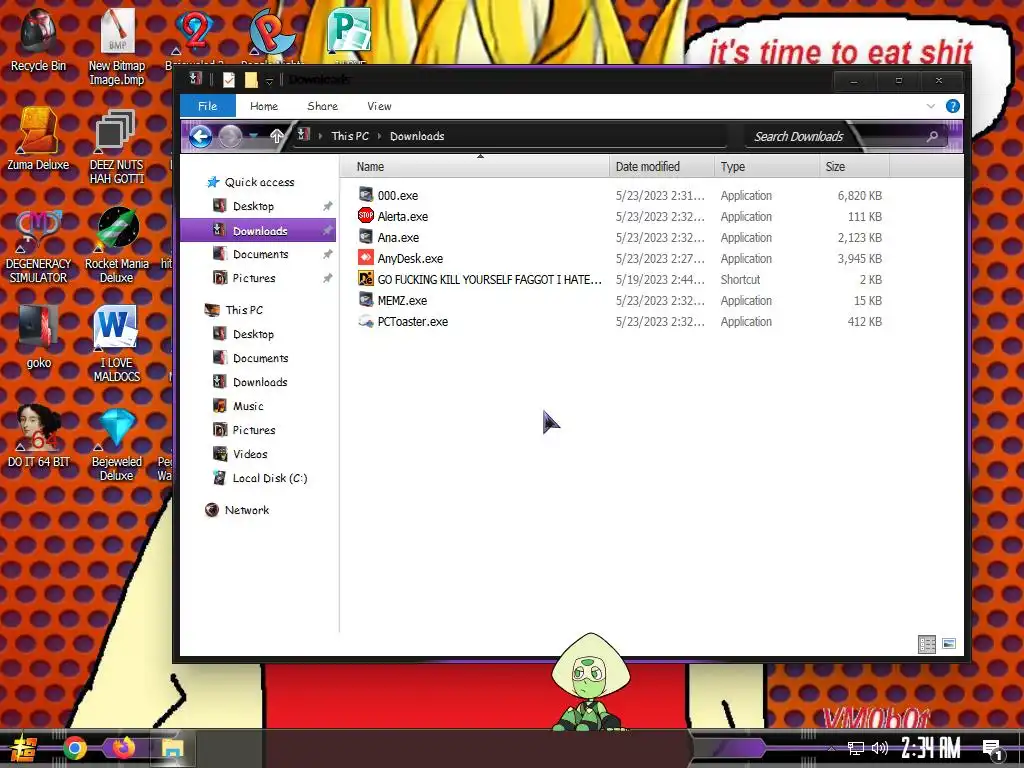Sort by Date modified column
Viewport: 1024px width, 768px height.
(662, 167)
